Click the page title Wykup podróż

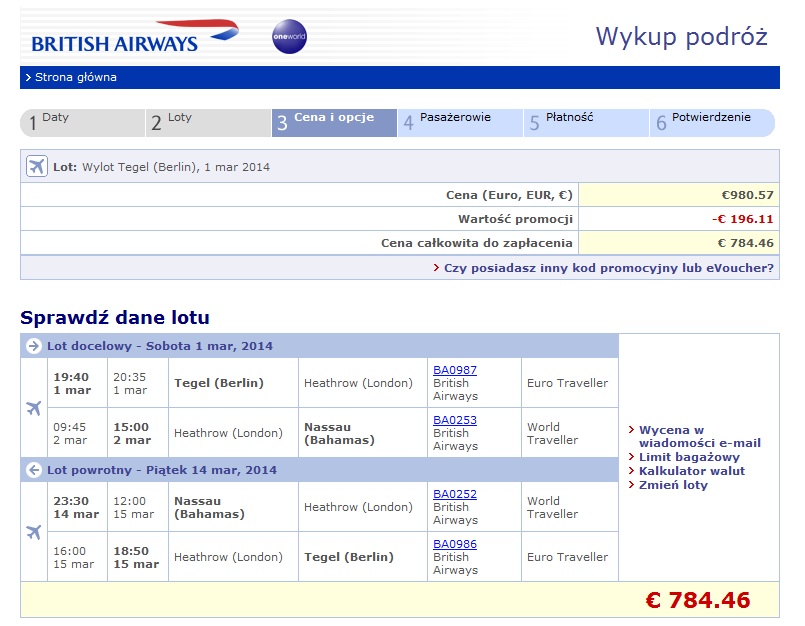coord(681,37)
